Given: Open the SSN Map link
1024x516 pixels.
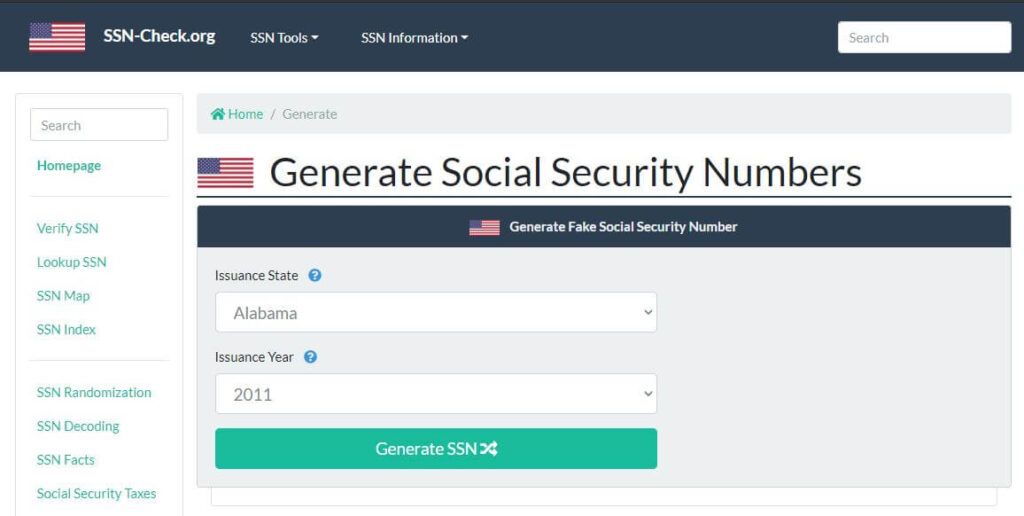Looking at the screenshot, I should [63, 296].
